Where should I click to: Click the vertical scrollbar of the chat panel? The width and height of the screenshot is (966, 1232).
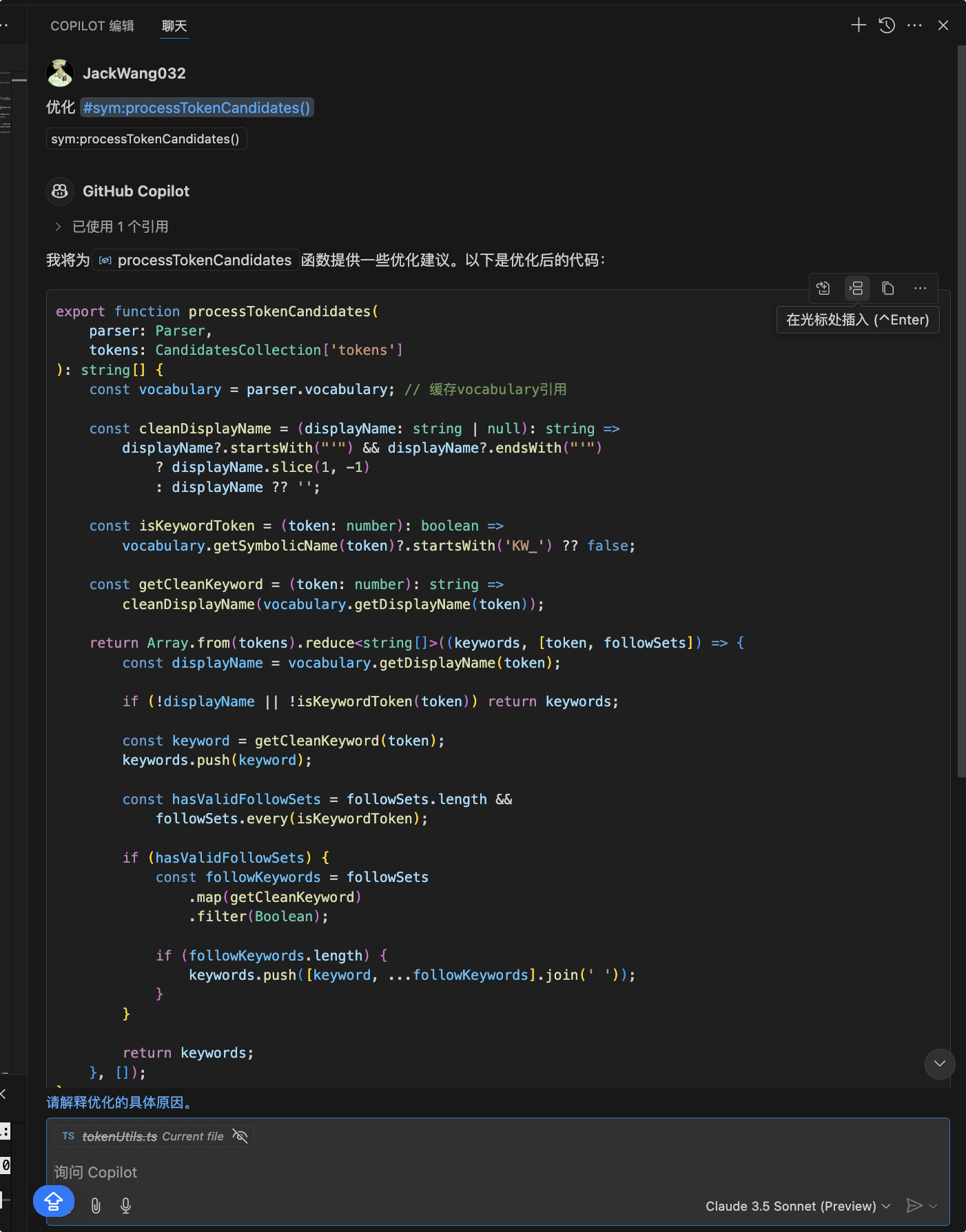pyautogui.click(x=961, y=413)
